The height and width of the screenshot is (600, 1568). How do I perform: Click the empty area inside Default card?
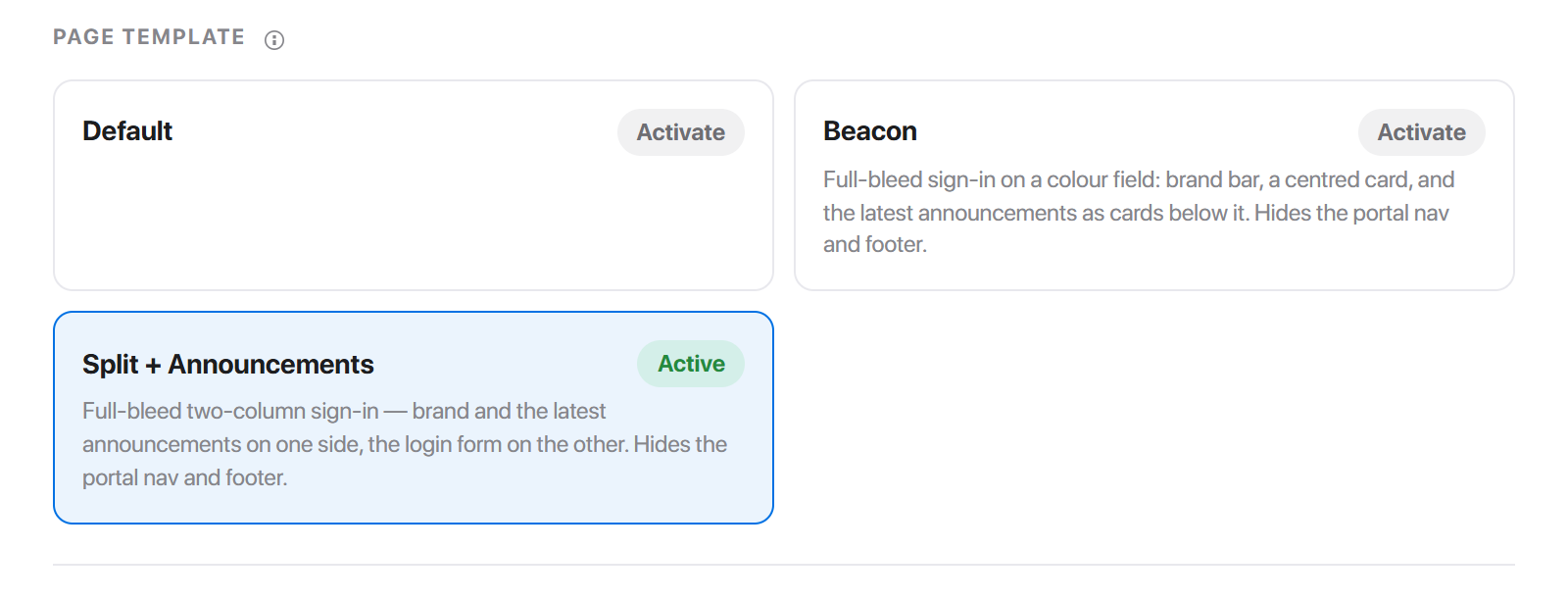414,225
